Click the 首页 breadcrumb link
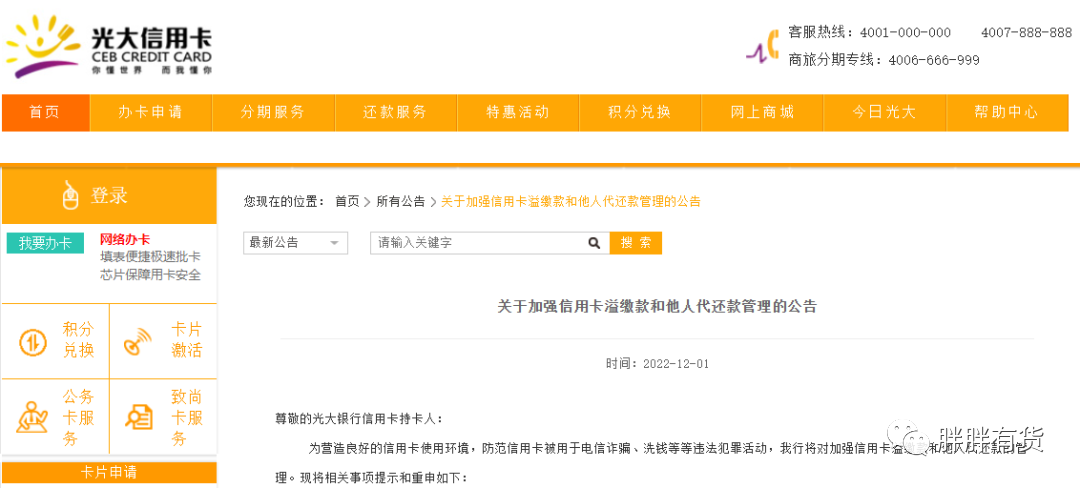This screenshot has height=488, width=1080. pyautogui.click(x=347, y=202)
